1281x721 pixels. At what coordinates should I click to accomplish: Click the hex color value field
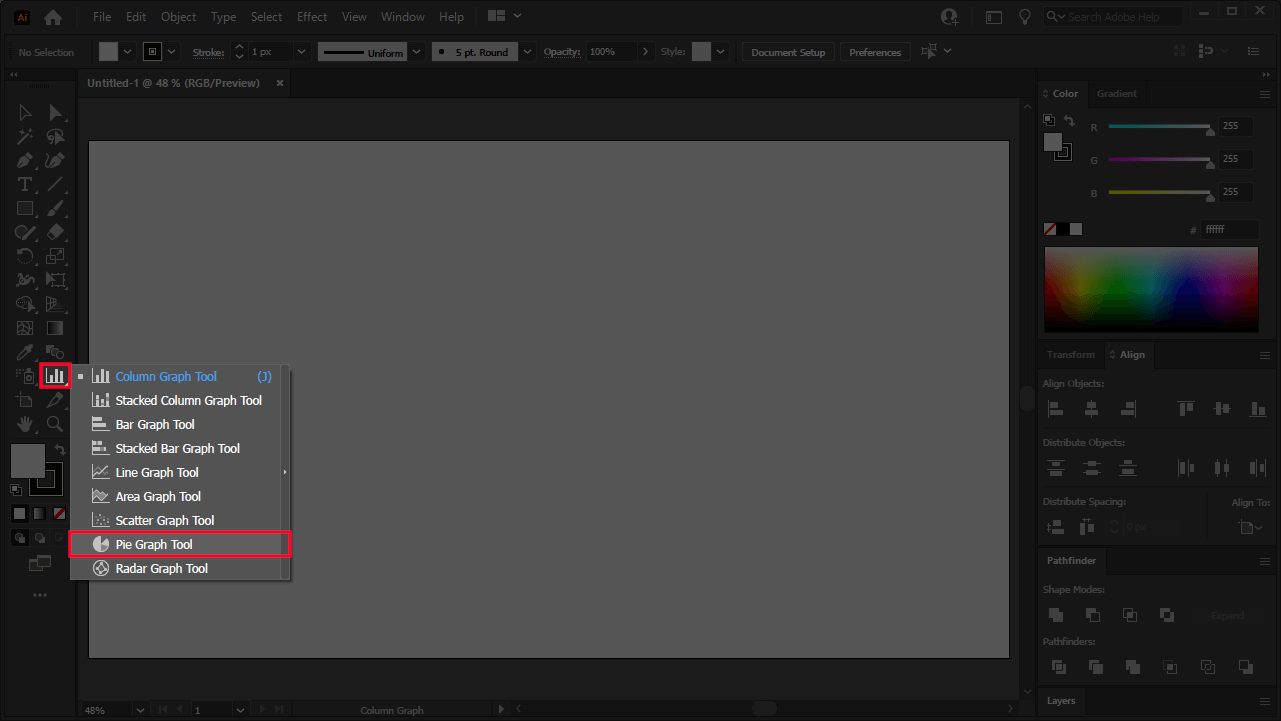(x=1229, y=230)
